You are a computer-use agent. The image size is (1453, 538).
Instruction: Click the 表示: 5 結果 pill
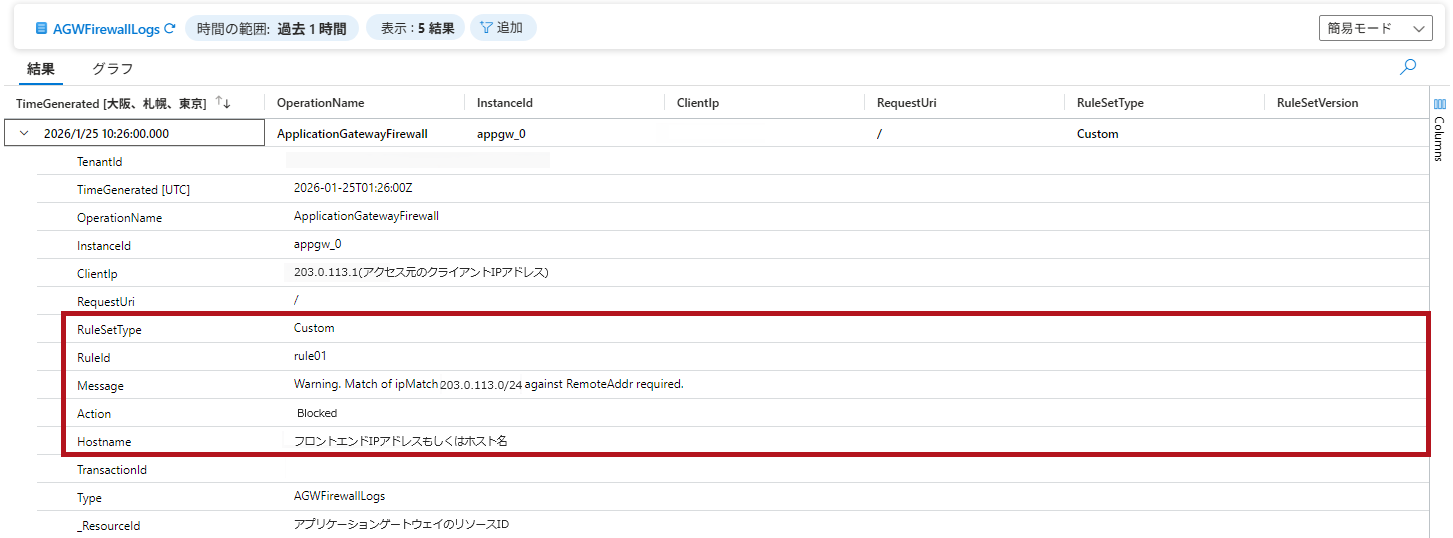[x=416, y=28]
